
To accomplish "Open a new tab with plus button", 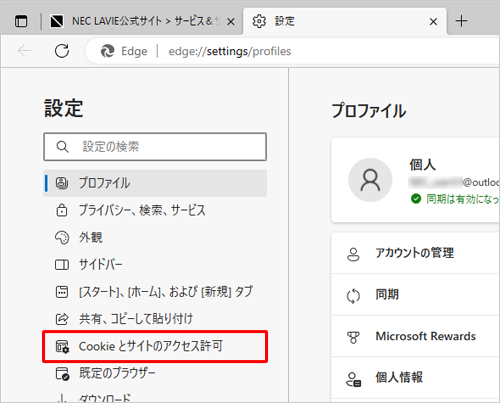I will point(462,21).
